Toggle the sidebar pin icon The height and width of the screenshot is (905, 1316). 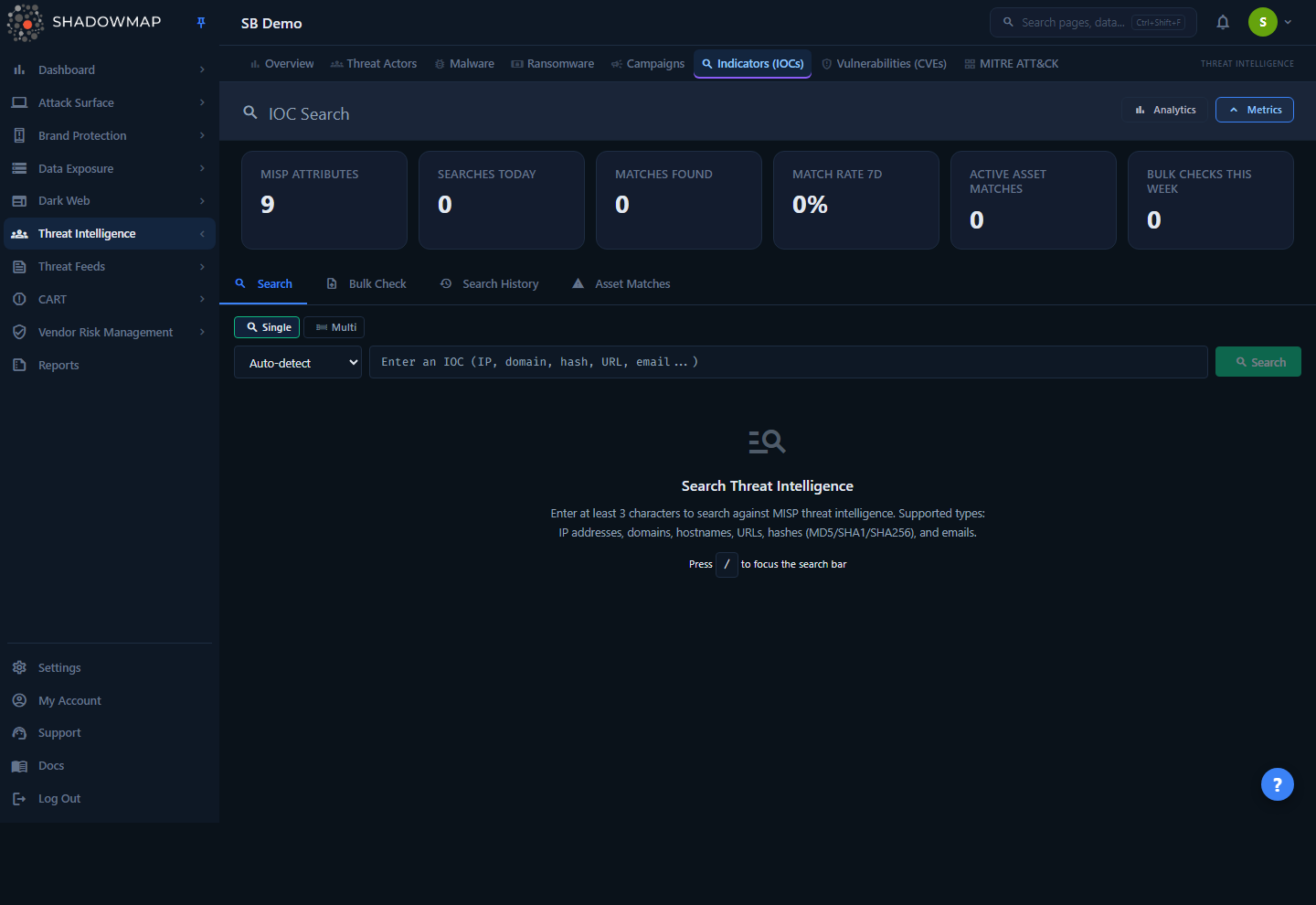pos(201,23)
